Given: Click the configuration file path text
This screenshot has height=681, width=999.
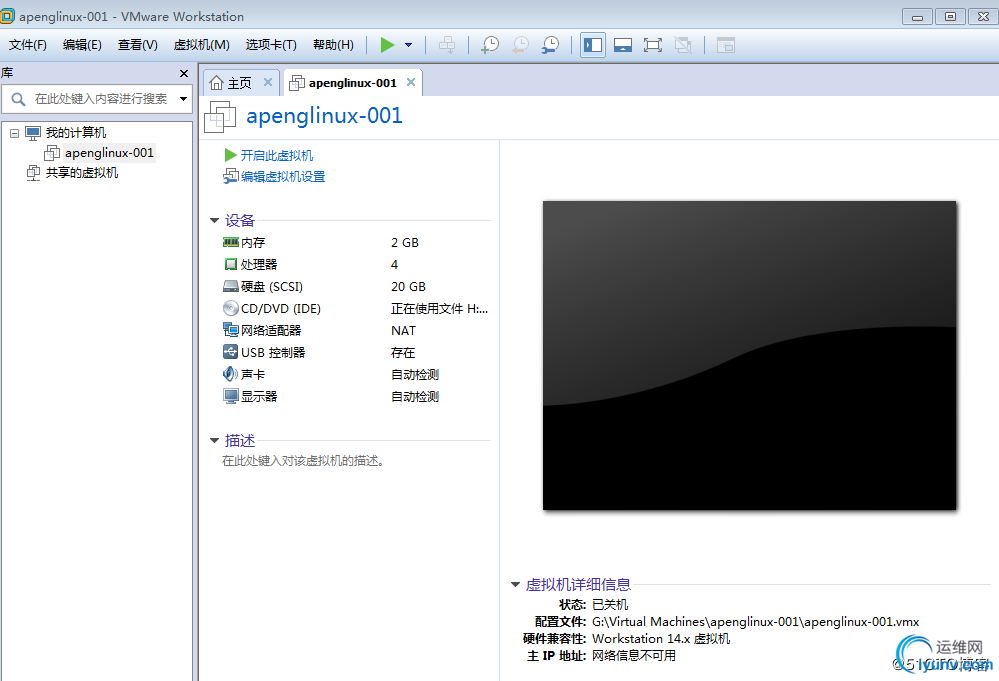Looking at the screenshot, I should click(756, 622).
